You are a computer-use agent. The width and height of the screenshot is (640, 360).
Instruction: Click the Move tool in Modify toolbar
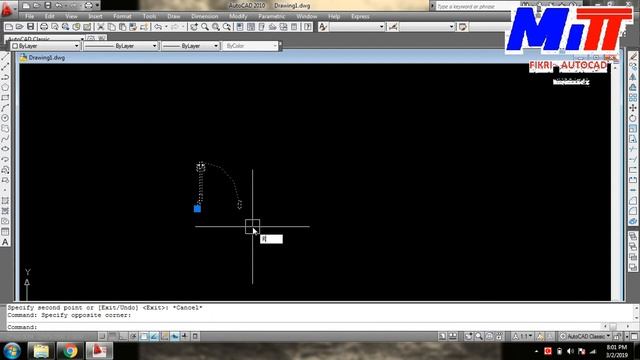pyautogui.click(x=633, y=108)
